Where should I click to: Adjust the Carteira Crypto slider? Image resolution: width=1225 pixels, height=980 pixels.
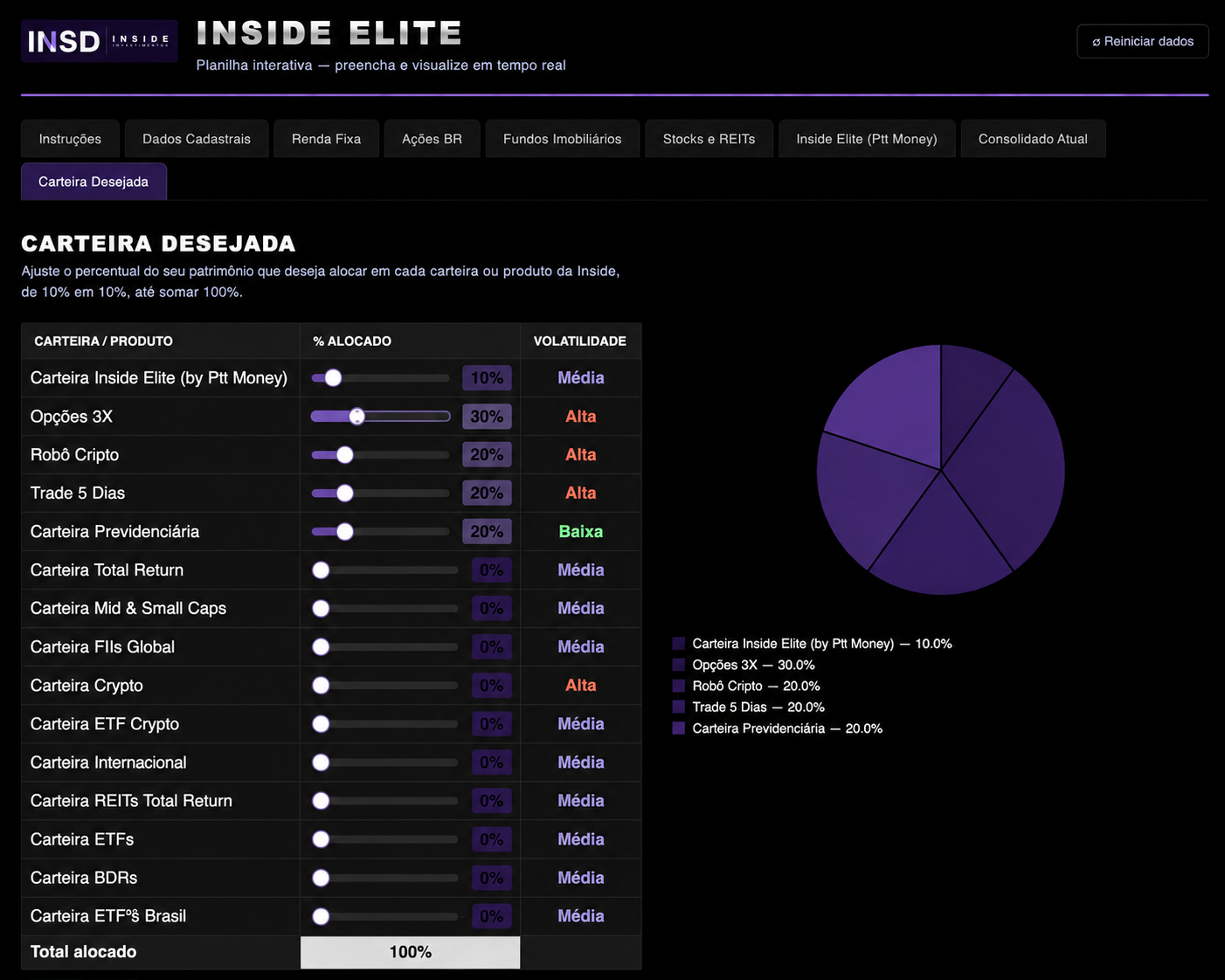click(x=385, y=686)
